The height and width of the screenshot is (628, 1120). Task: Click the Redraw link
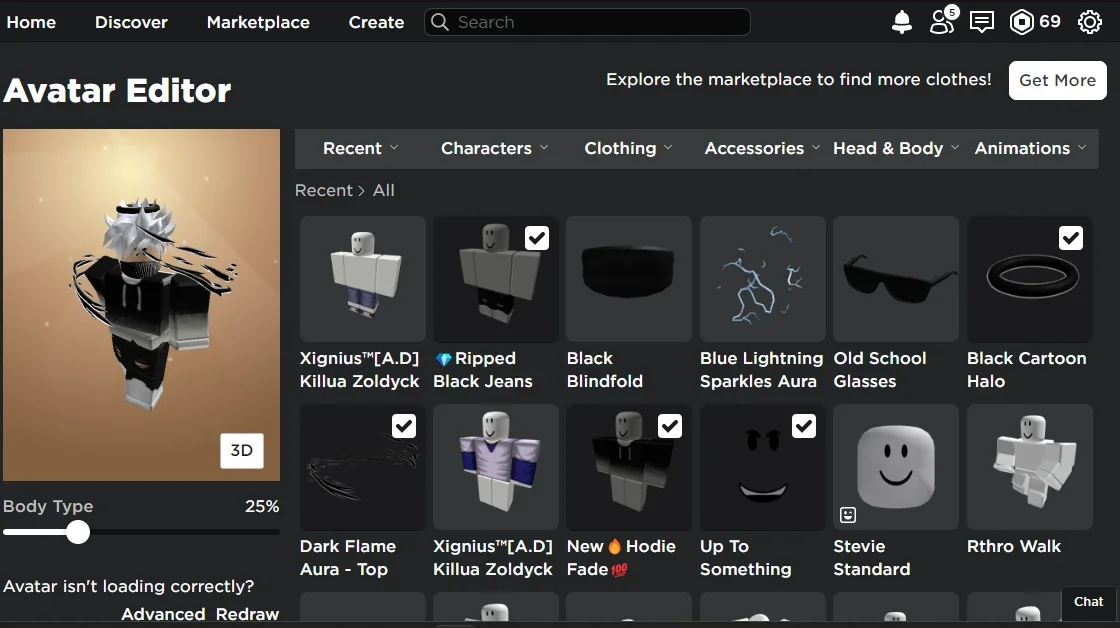pos(247,614)
